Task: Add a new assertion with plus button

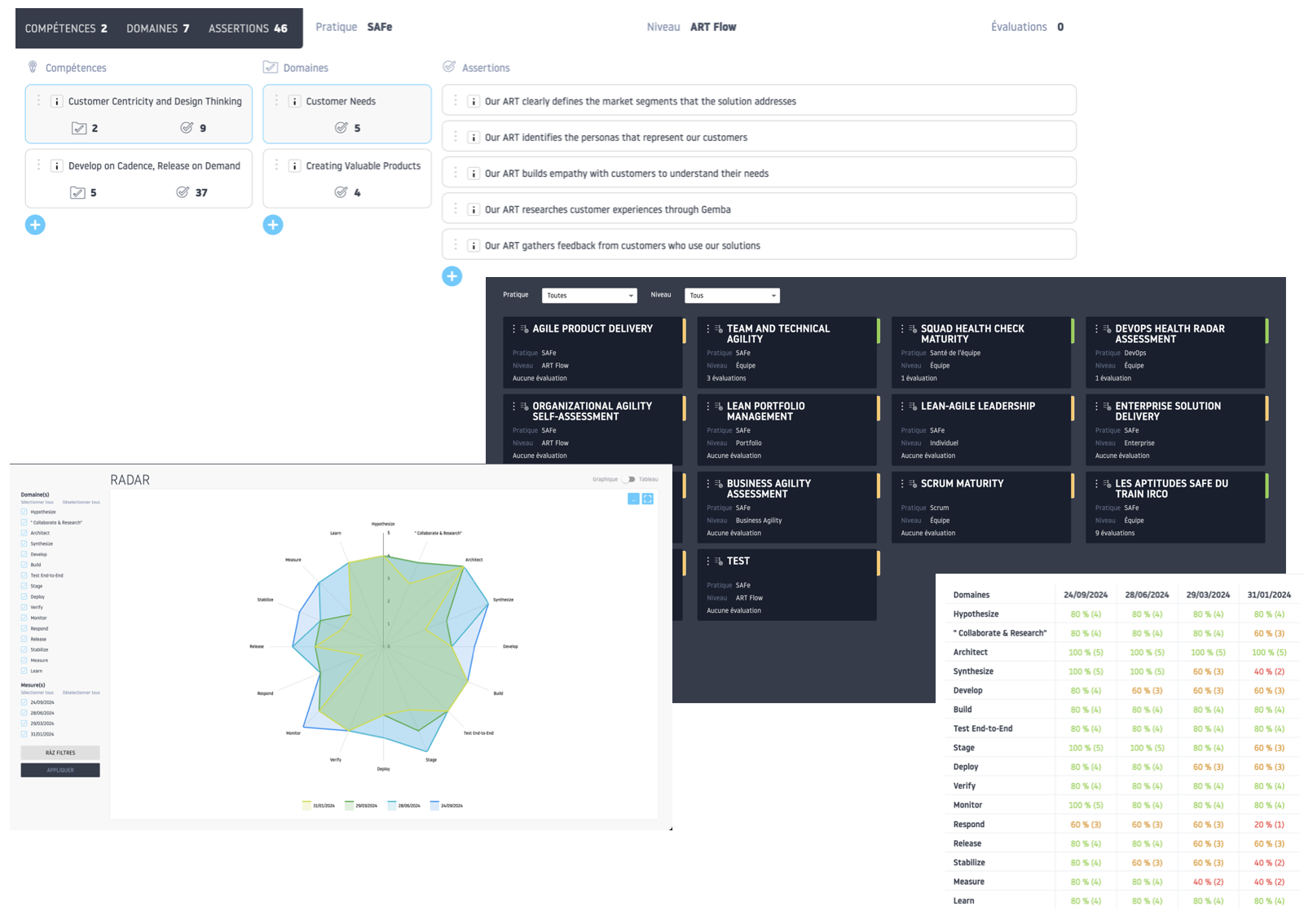Action: point(452,276)
